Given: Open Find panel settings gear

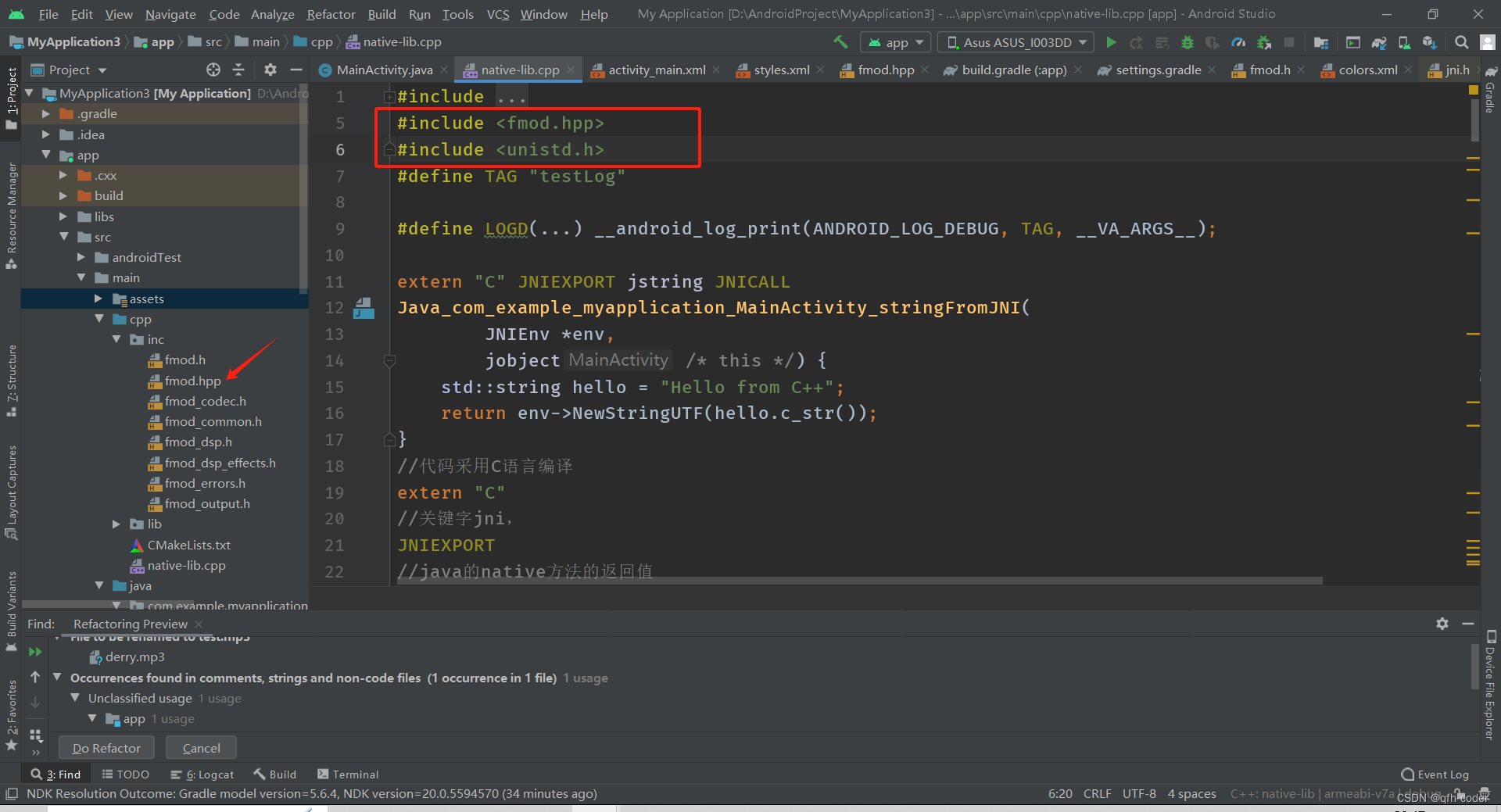Looking at the screenshot, I should tap(1442, 624).
